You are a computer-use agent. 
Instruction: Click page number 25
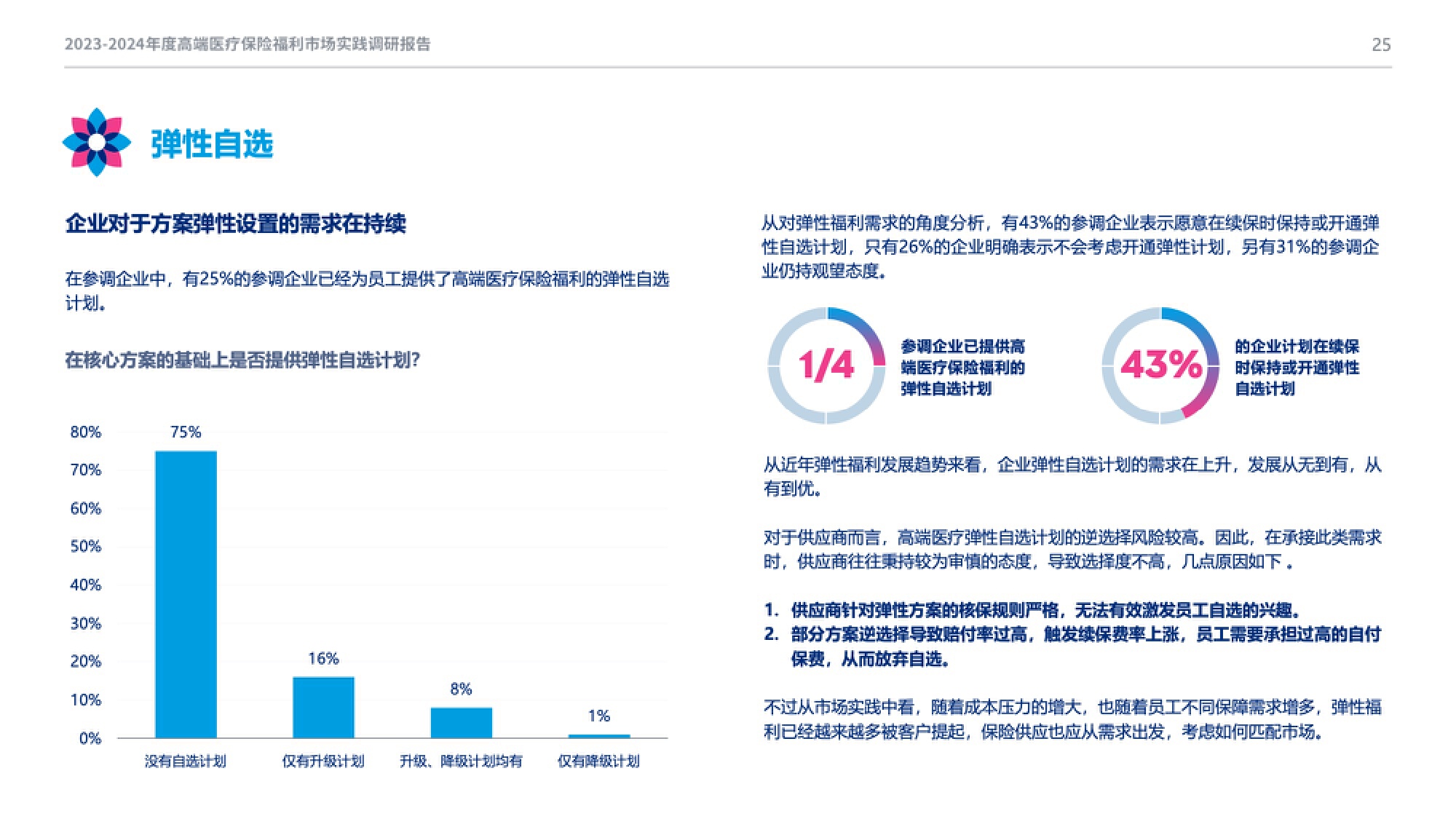pyautogui.click(x=1381, y=45)
